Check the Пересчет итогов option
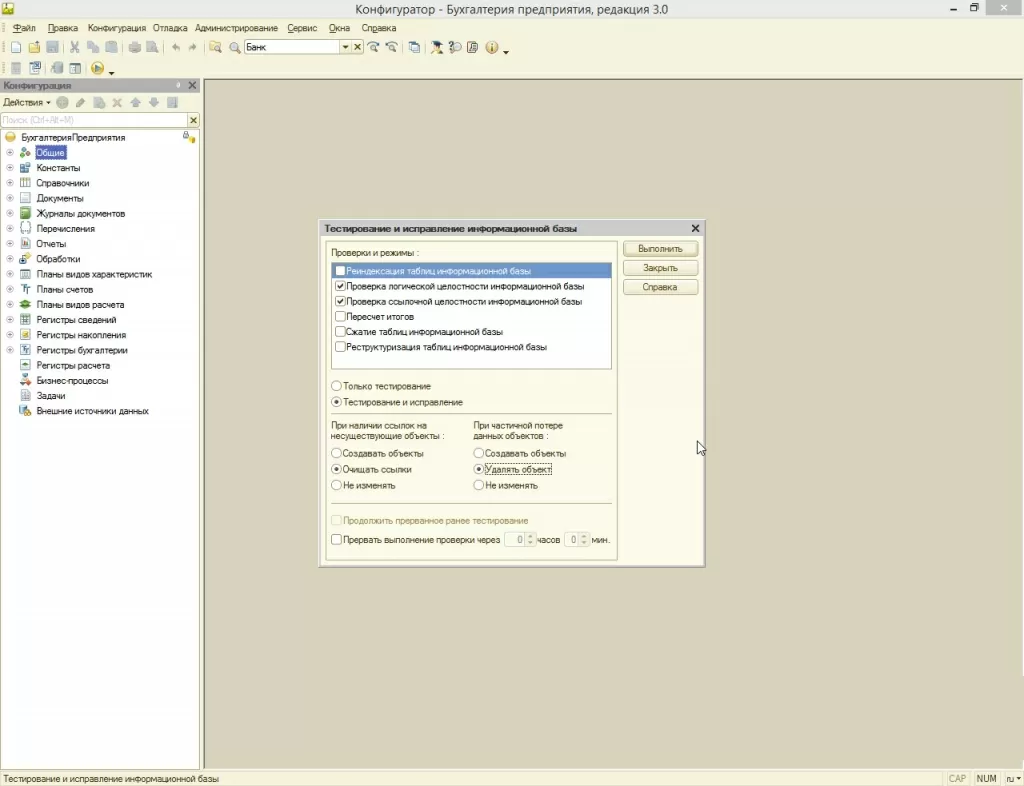 [x=340, y=316]
